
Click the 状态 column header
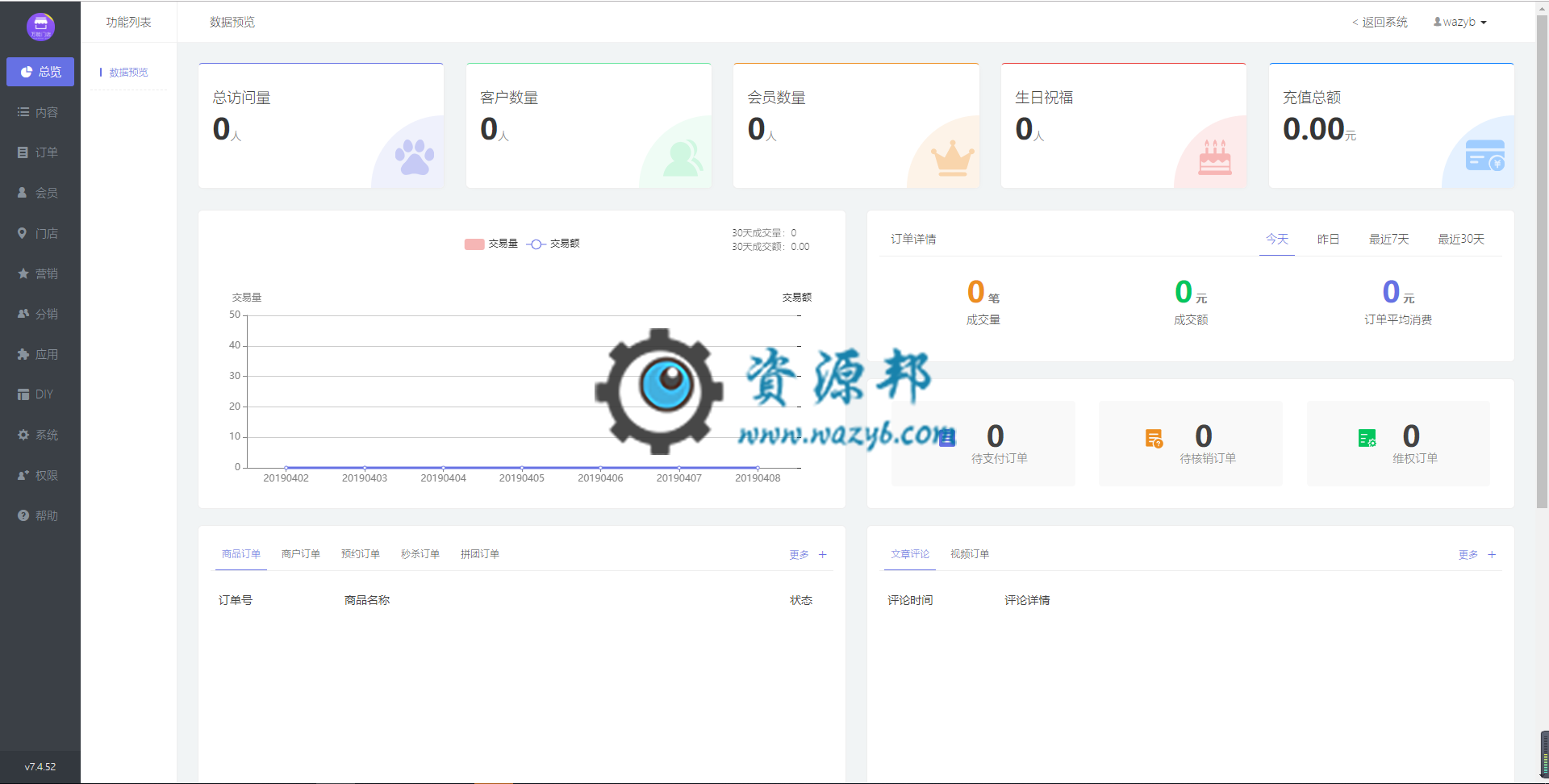coord(801,600)
